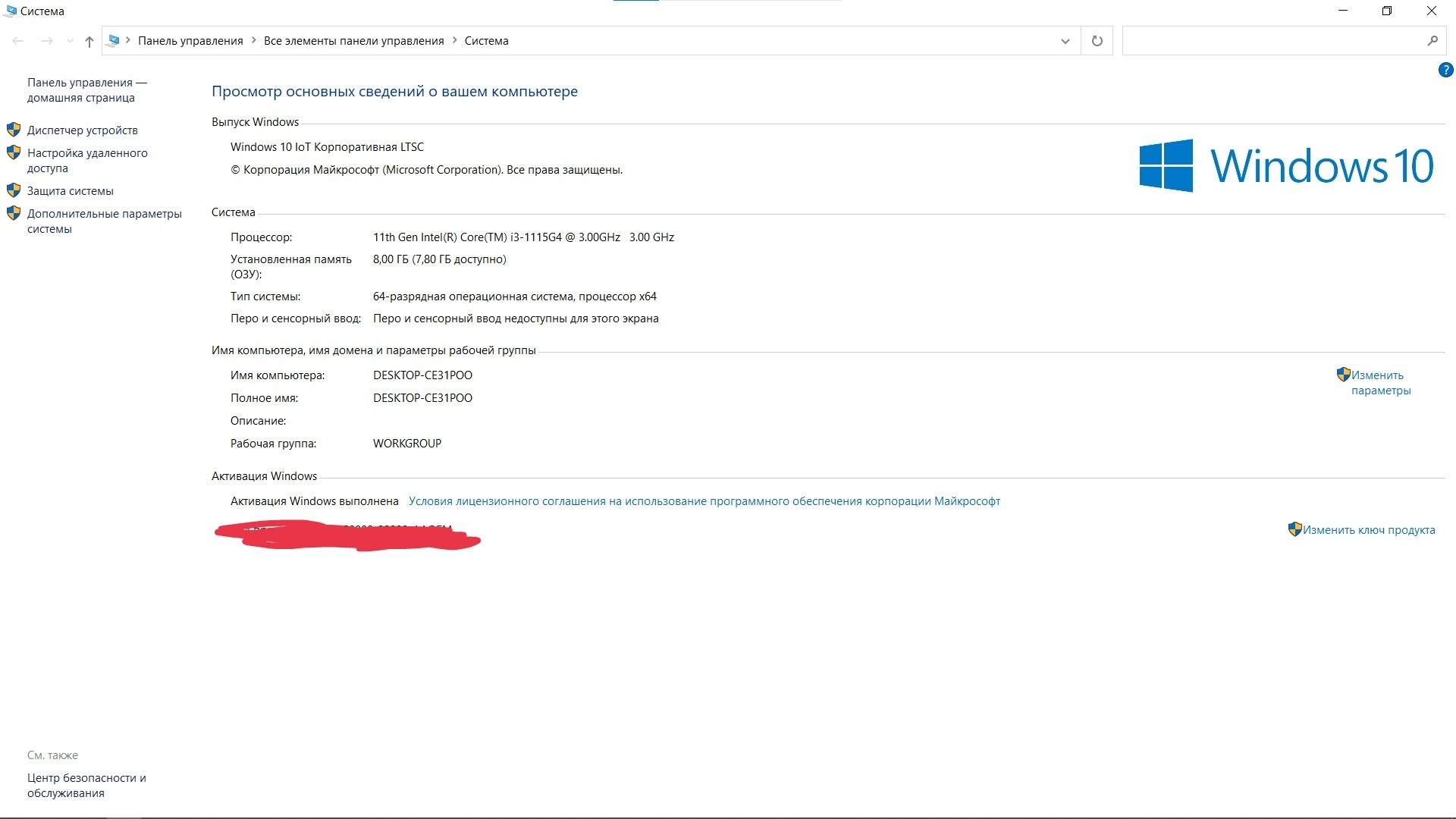Screen dimensions: 1456x819
Task: Click Windows 10 IoT Корпоративная LTSC text
Action: coord(328,147)
